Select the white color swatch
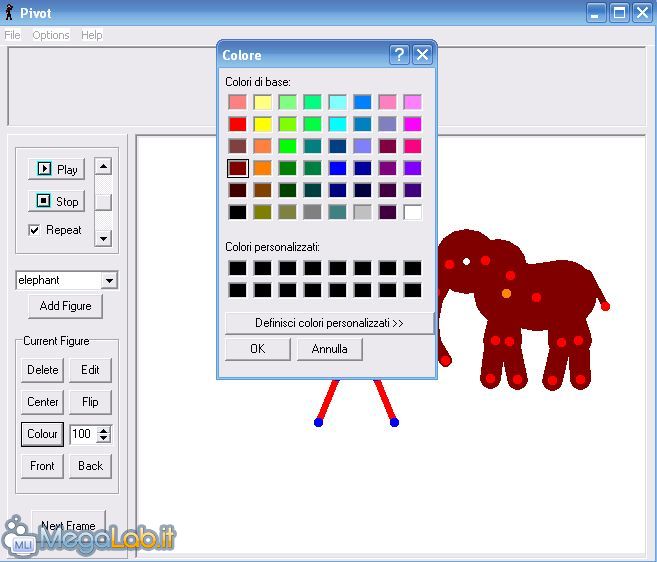657x562 pixels. click(412, 212)
